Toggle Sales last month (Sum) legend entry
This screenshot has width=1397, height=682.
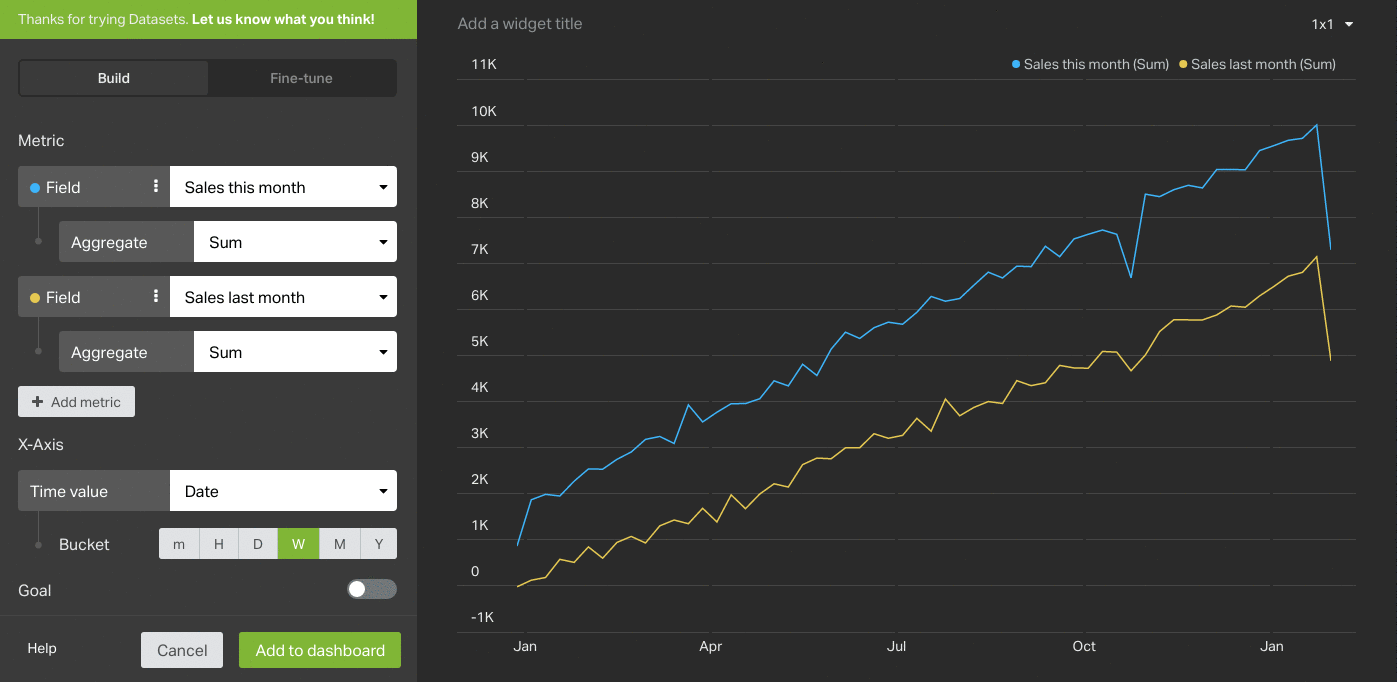[x=1257, y=64]
